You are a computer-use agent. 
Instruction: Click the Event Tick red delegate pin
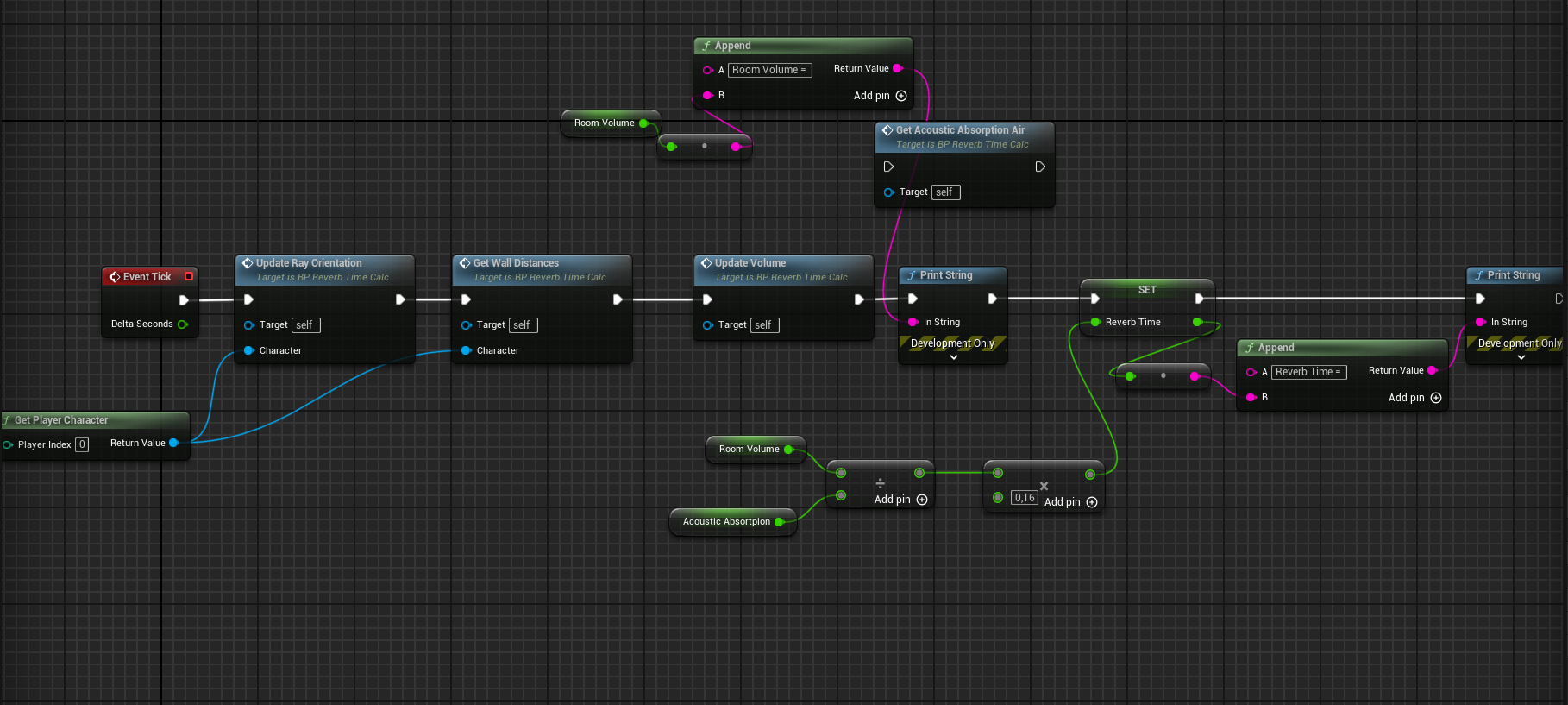pyautogui.click(x=189, y=276)
